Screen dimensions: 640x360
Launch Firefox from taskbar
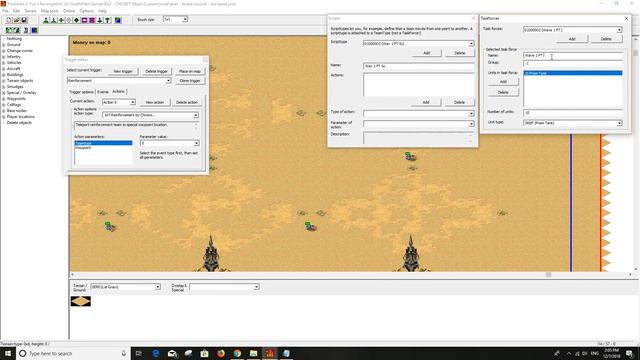coord(221,353)
